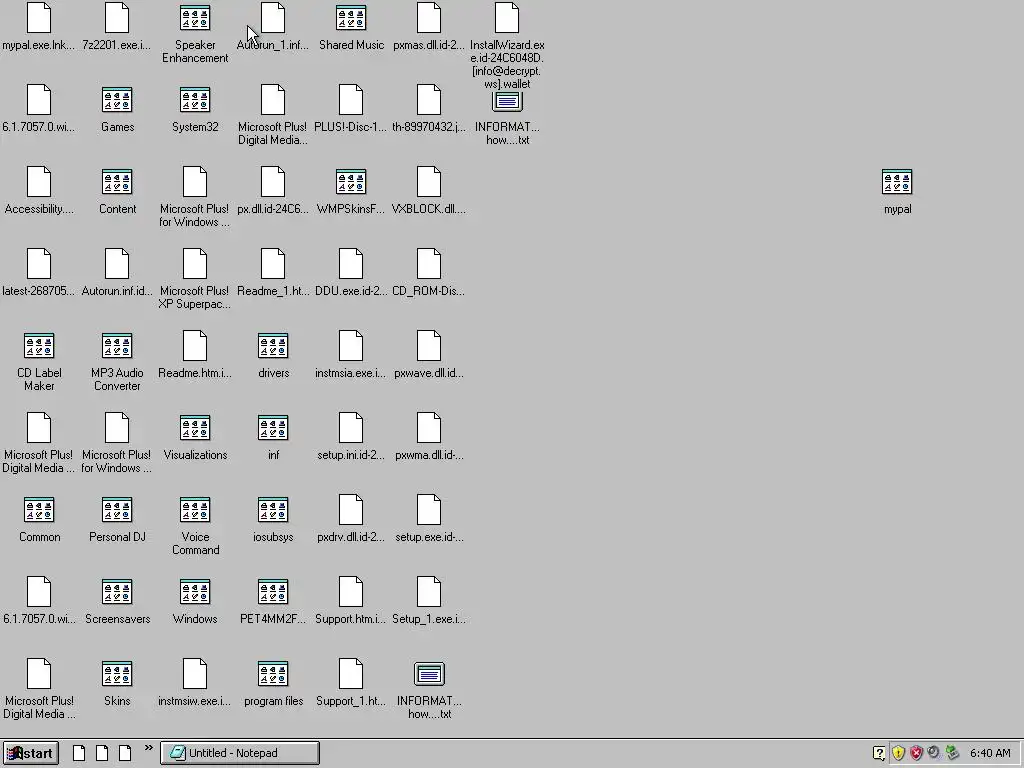Screen dimensions: 1024x768
Task: Select the Common folder icon
Action: (39, 509)
